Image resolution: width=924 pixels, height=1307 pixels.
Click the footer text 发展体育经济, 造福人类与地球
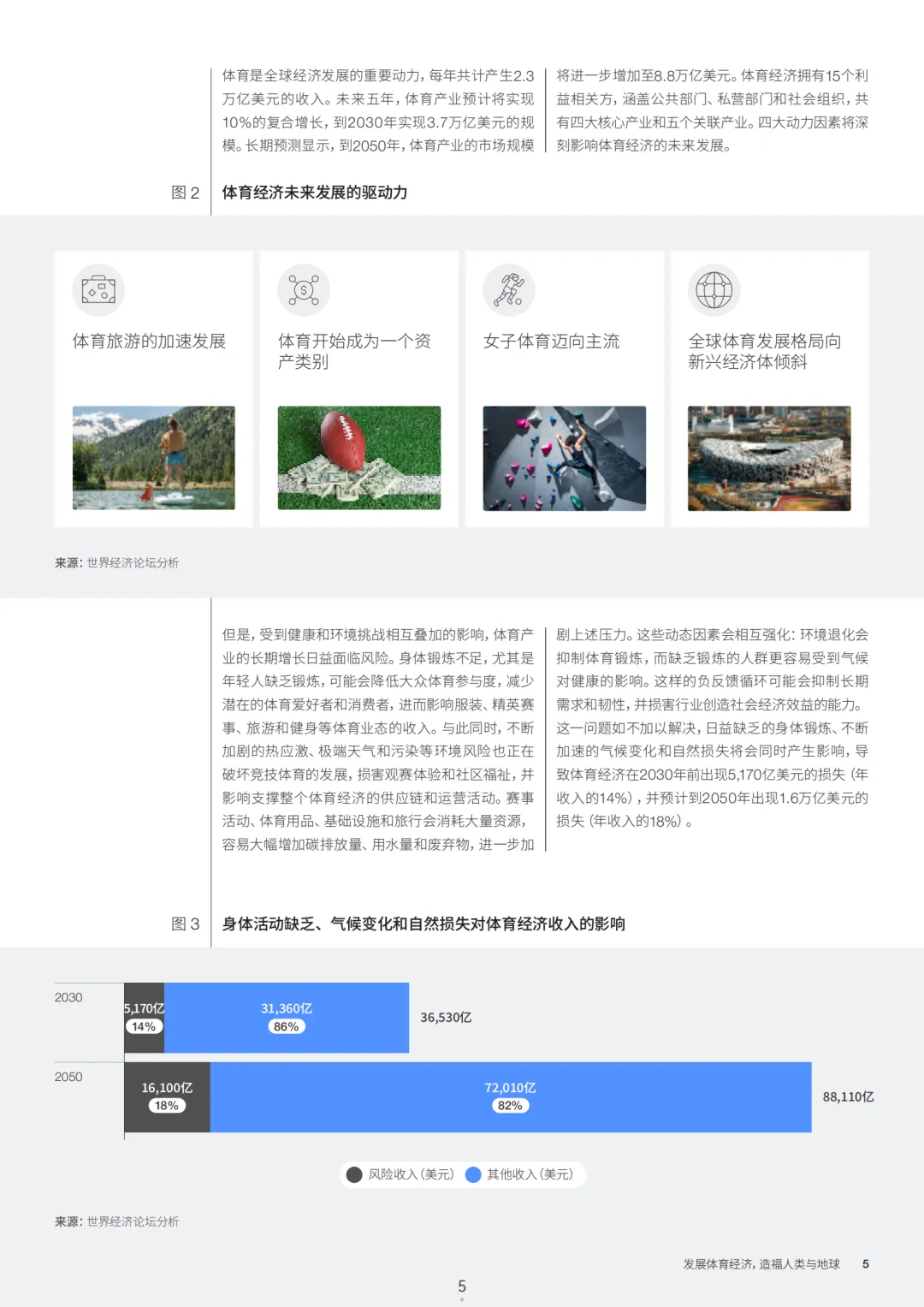coord(761,1264)
